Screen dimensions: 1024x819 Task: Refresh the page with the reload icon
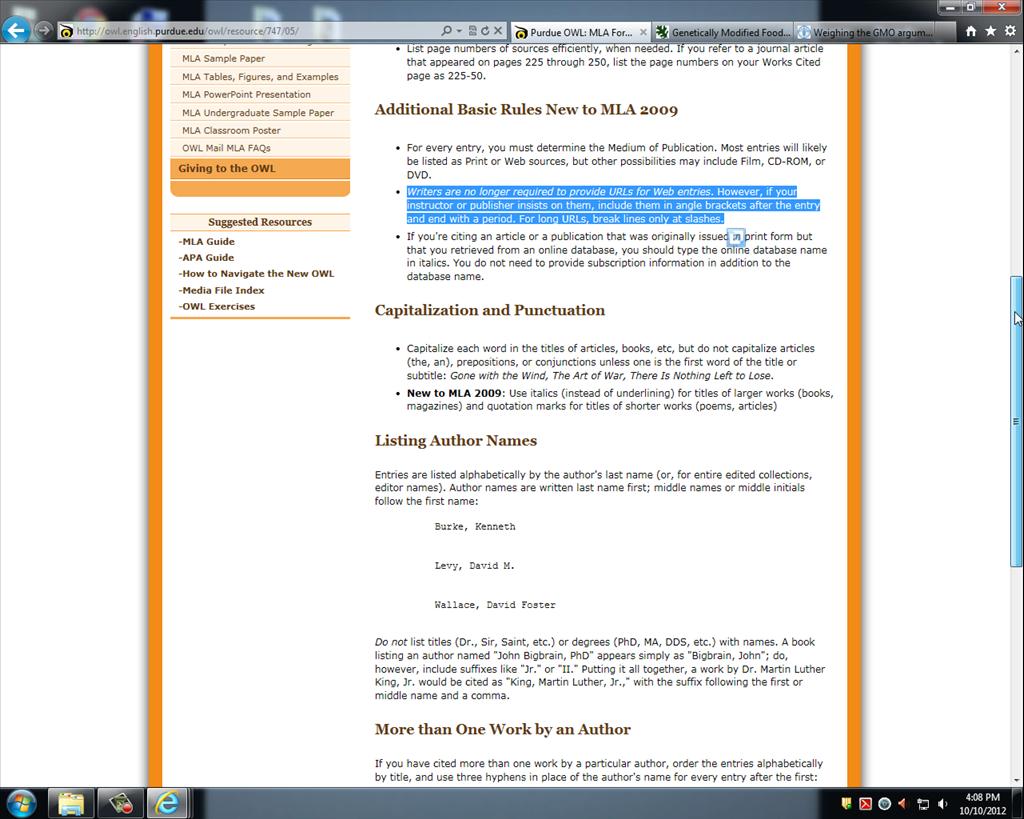[x=485, y=31]
